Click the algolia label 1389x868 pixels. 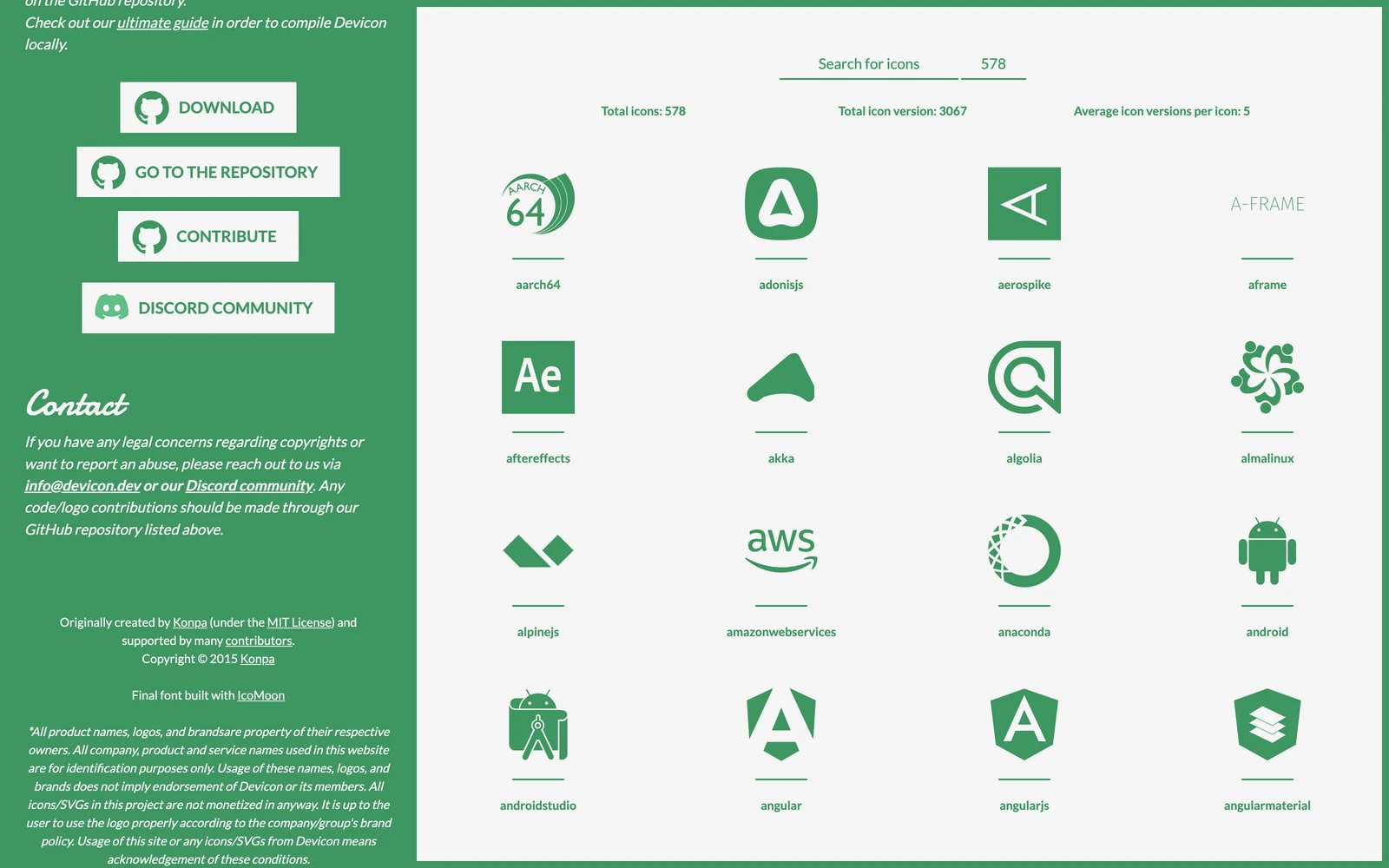(x=1024, y=458)
